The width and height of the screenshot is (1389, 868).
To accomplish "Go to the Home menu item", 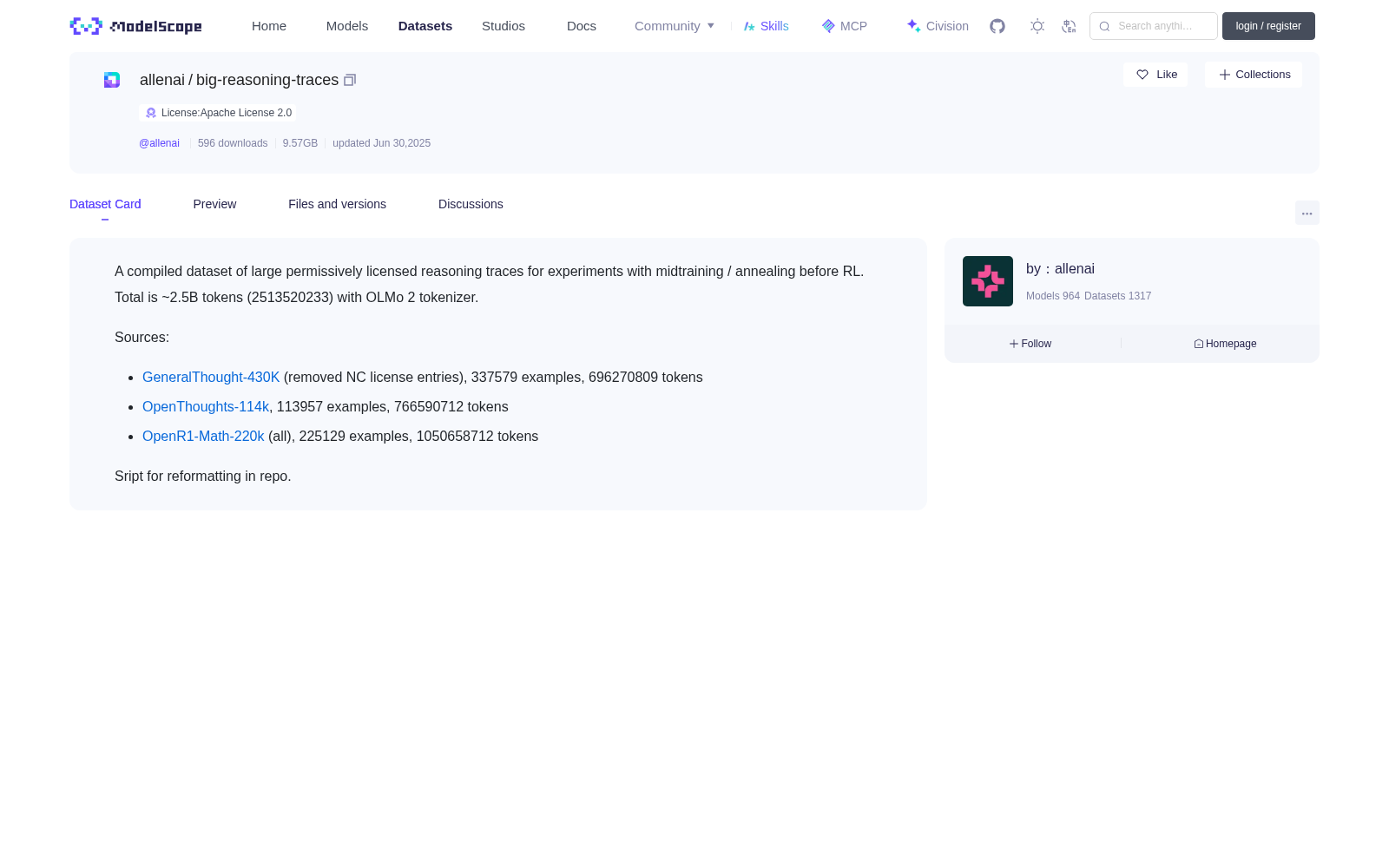I will (269, 26).
